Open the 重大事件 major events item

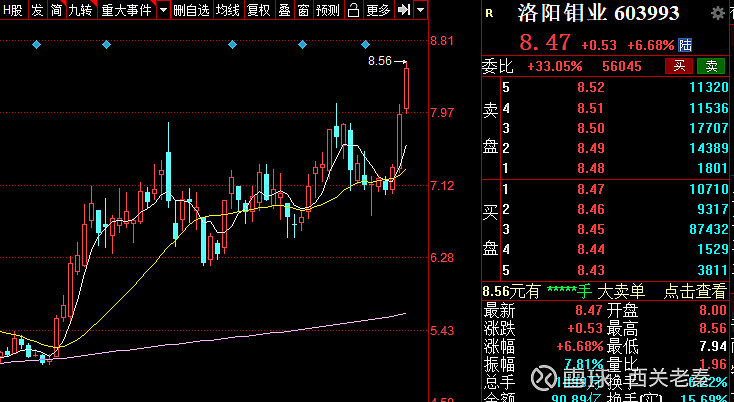point(127,10)
